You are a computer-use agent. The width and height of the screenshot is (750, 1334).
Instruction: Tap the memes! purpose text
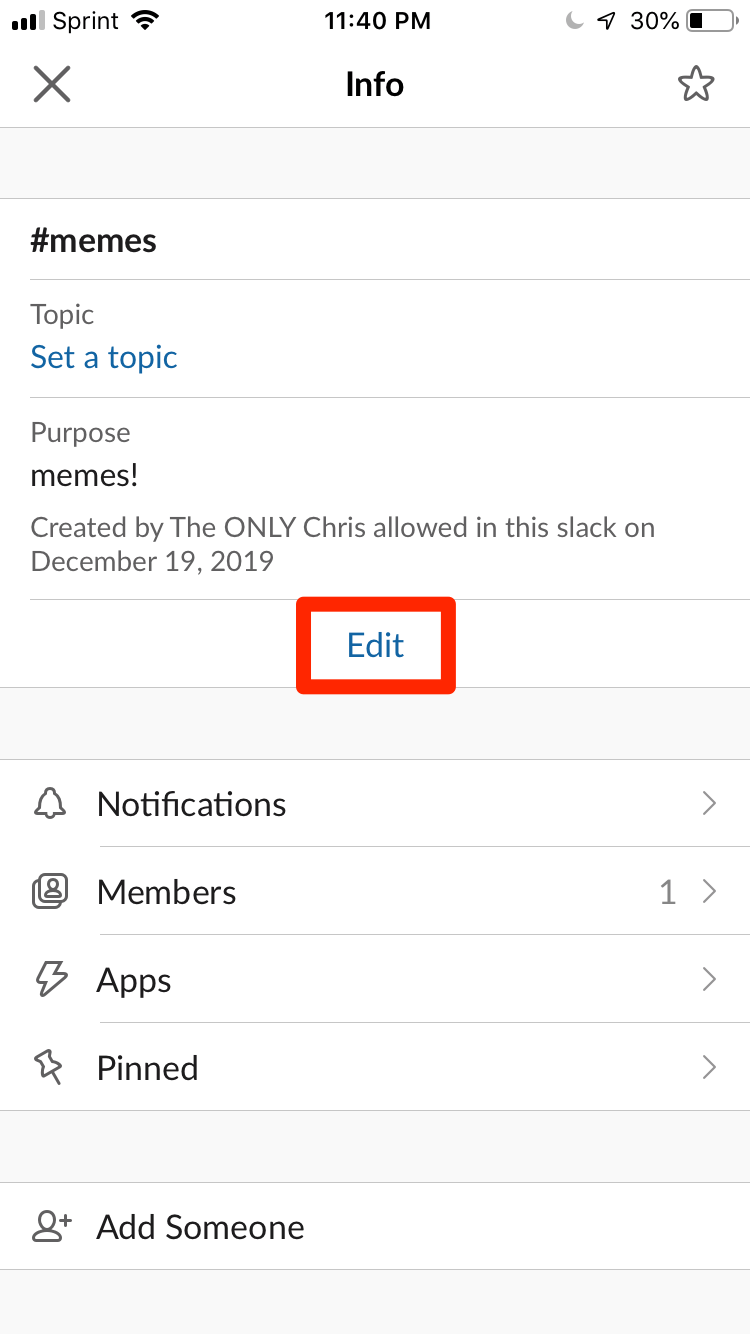pos(84,475)
